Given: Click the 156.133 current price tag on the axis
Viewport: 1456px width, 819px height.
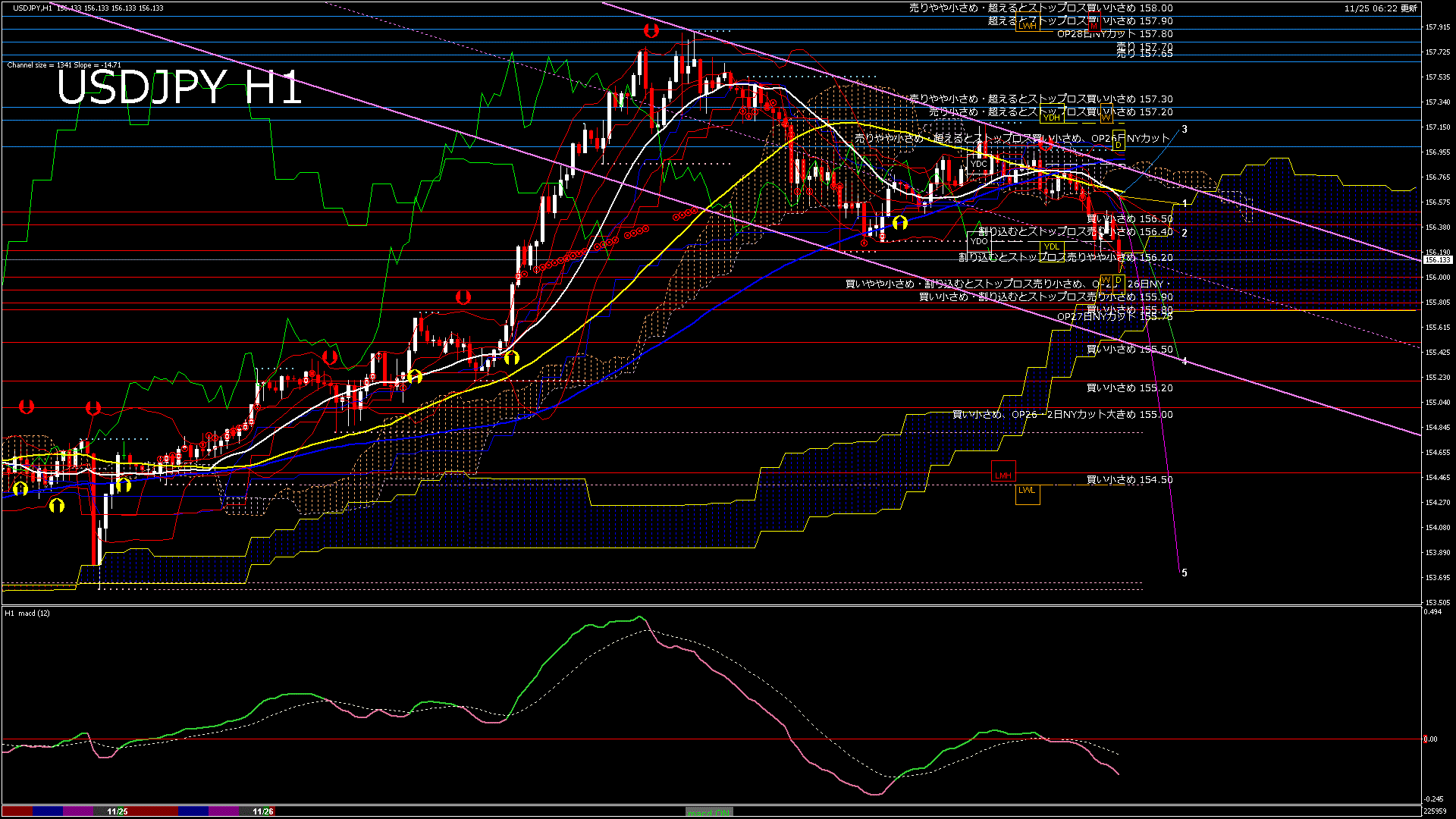Looking at the screenshot, I should (x=1438, y=259).
